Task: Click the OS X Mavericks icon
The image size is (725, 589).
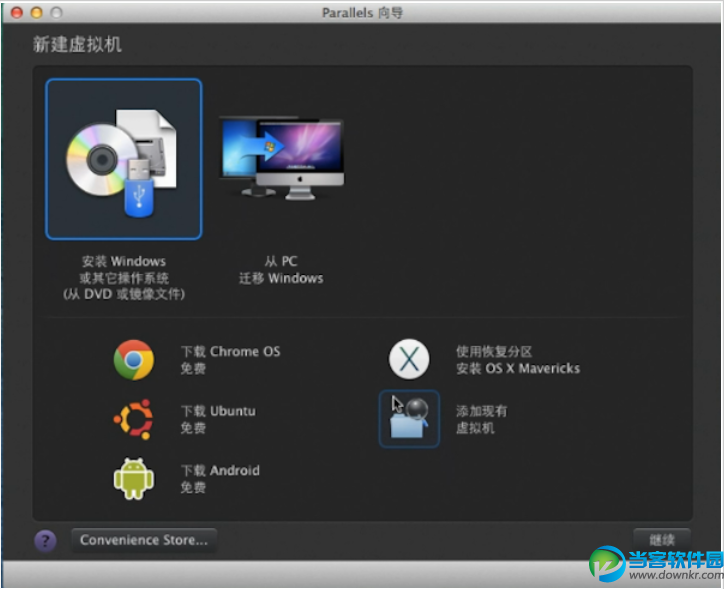Action: point(409,359)
